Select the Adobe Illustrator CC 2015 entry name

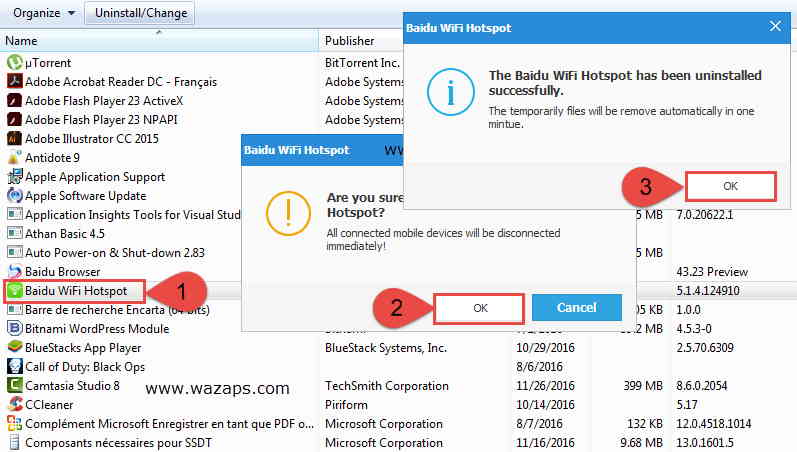92,139
